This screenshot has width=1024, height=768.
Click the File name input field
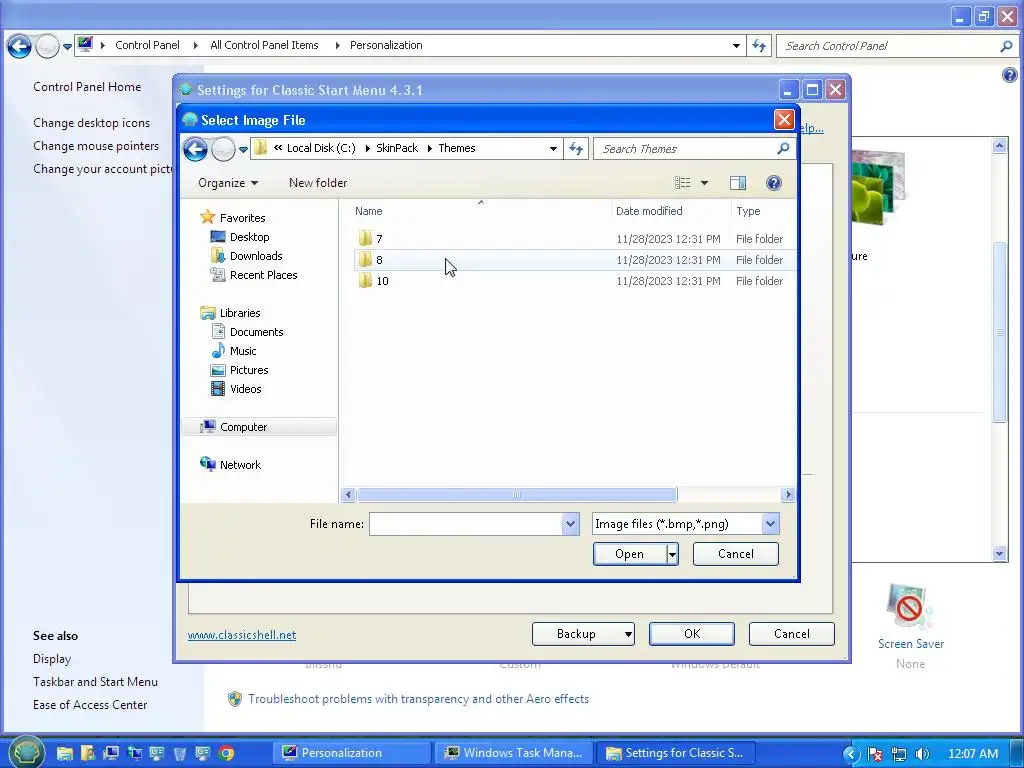click(x=466, y=524)
